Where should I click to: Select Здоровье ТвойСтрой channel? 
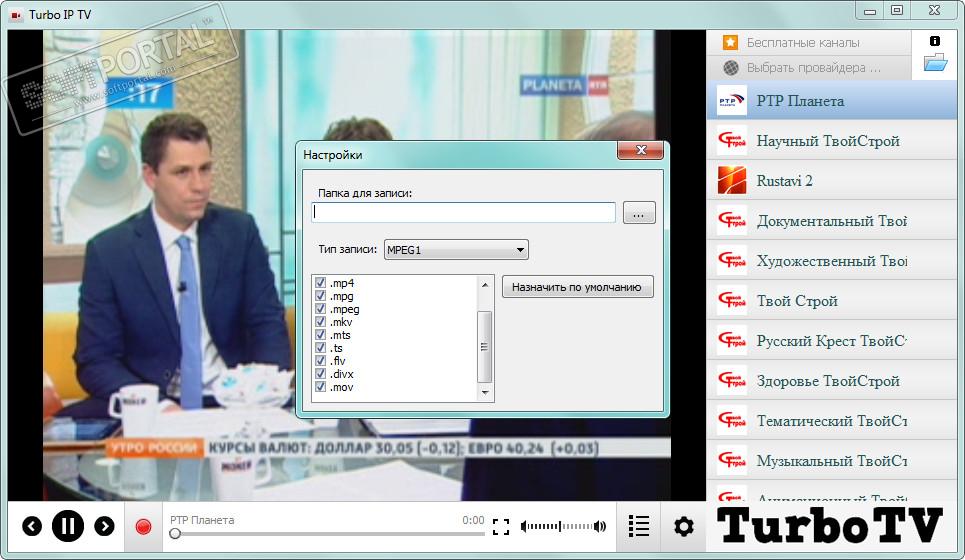831,380
